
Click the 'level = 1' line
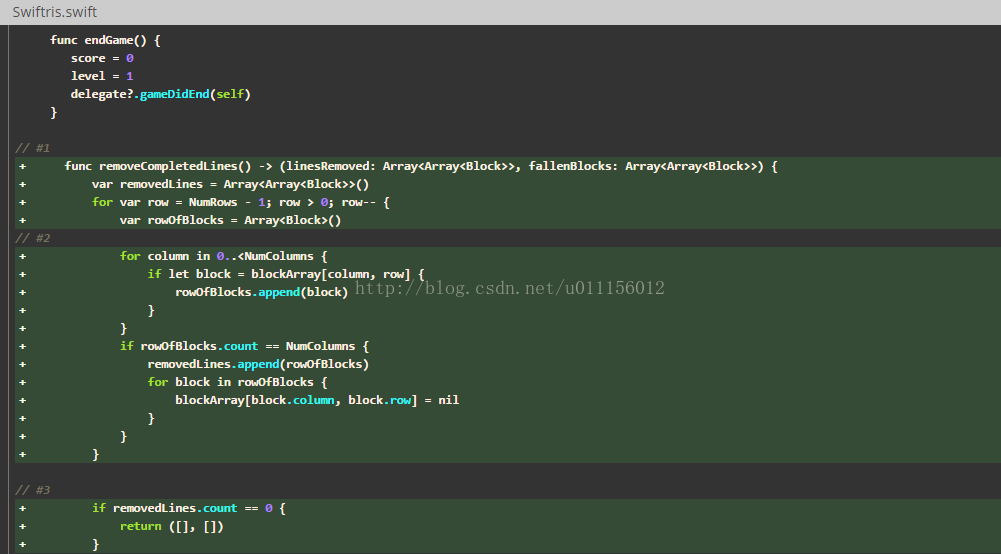pos(102,76)
